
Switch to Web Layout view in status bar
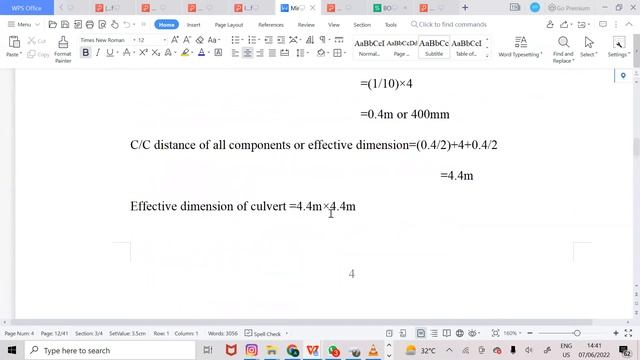[460, 333]
